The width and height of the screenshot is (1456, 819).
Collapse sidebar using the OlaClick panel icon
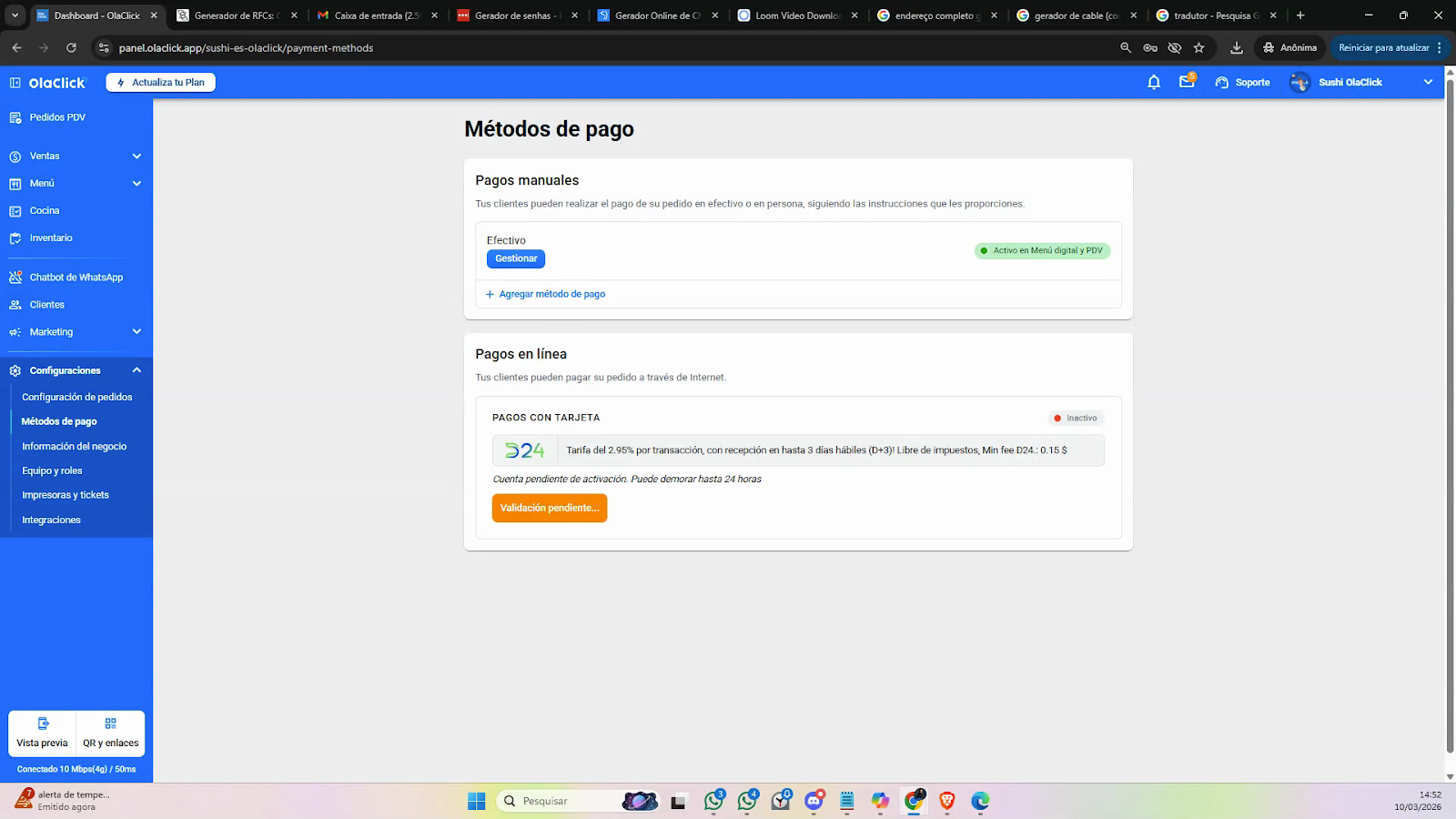15,83
